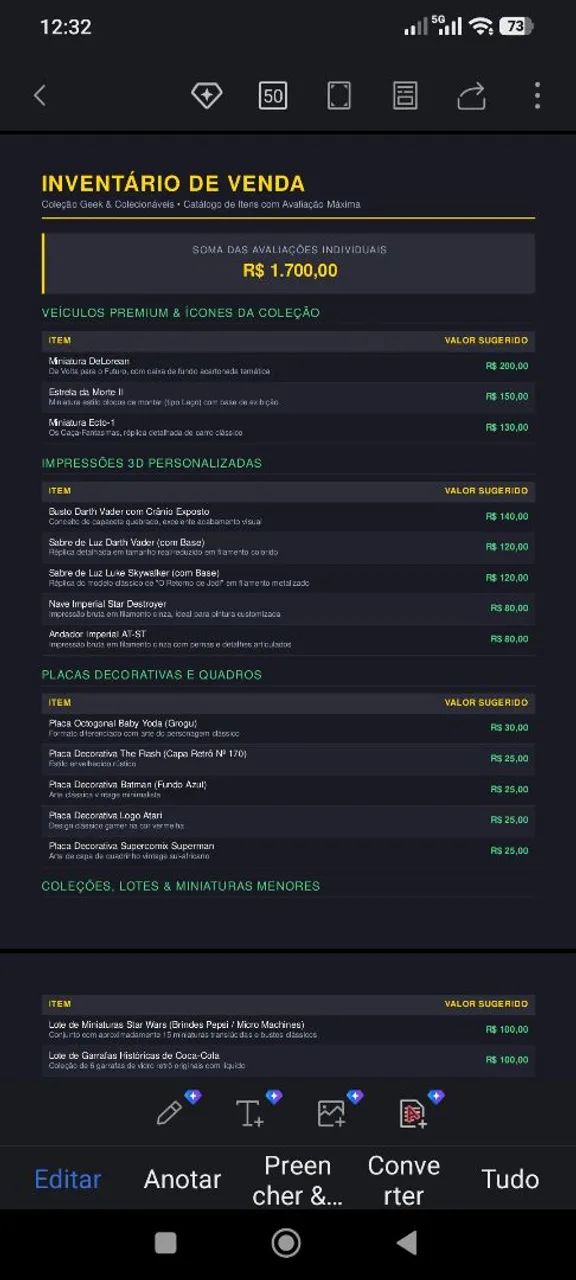Tap the back arrow icon
Image resolution: width=576 pixels, height=1280 pixels.
pyautogui.click(x=40, y=96)
